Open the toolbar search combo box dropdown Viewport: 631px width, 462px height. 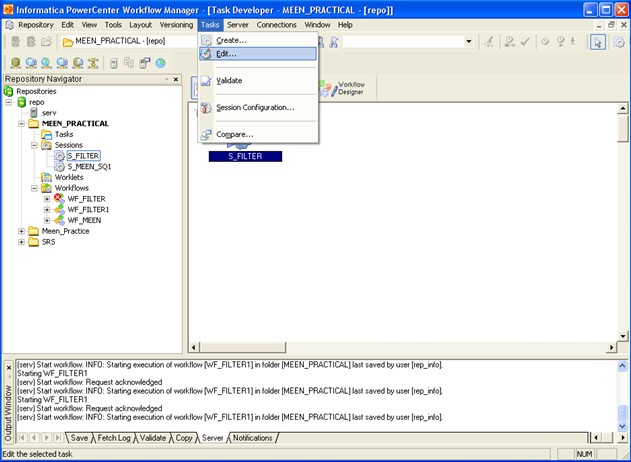pos(468,41)
